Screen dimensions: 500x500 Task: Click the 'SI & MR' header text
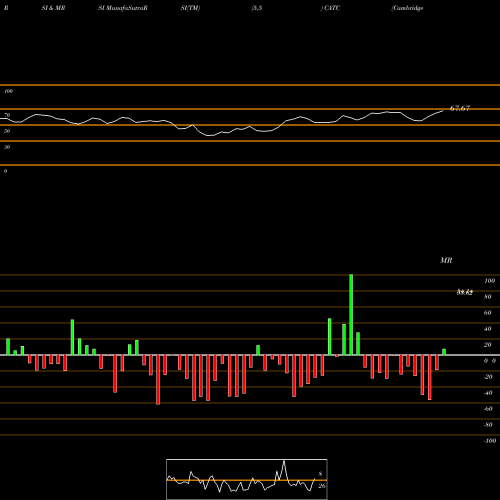click(53, 8)
